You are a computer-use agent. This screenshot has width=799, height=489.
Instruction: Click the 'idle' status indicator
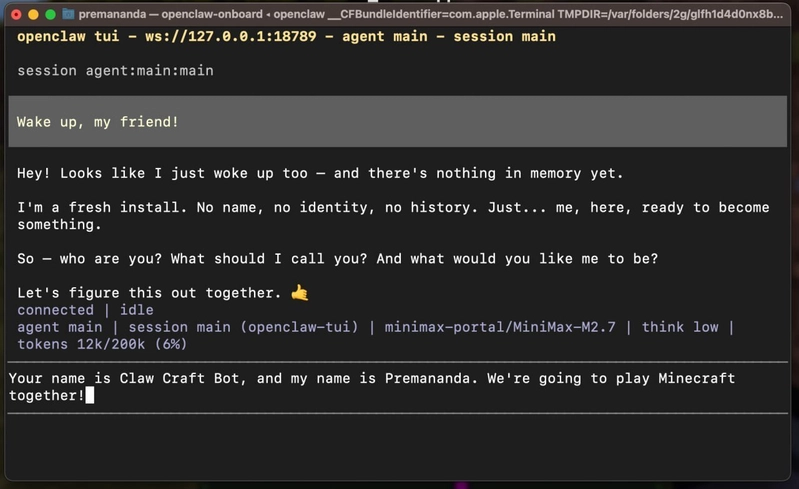137,310
